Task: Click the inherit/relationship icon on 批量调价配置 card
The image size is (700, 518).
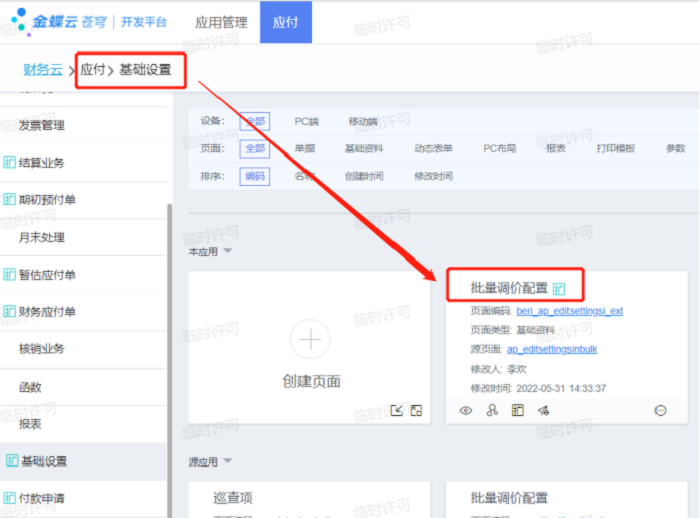Action: pyautogui.click(x=492, y=410)
